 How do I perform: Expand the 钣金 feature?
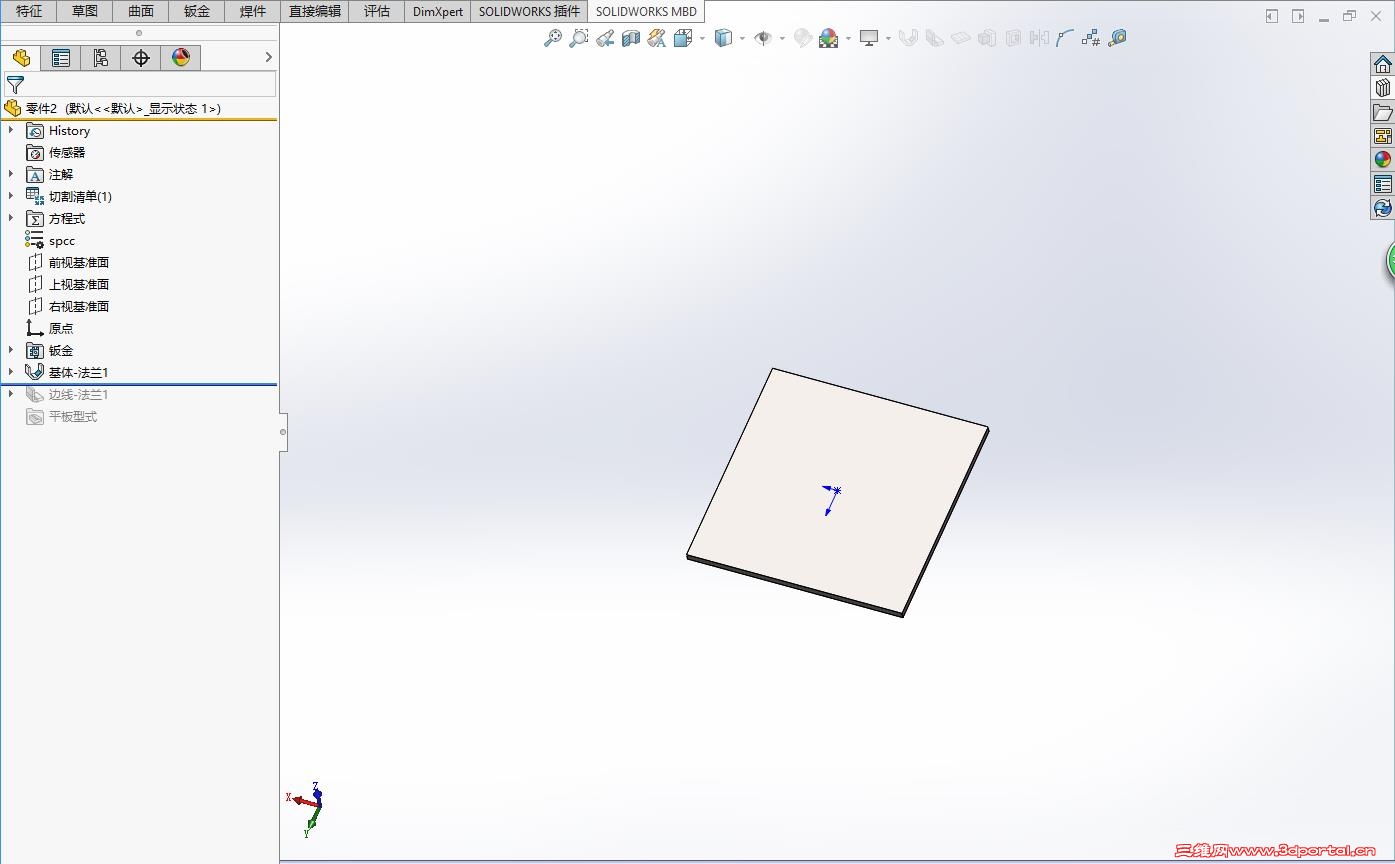coord(11,350)
